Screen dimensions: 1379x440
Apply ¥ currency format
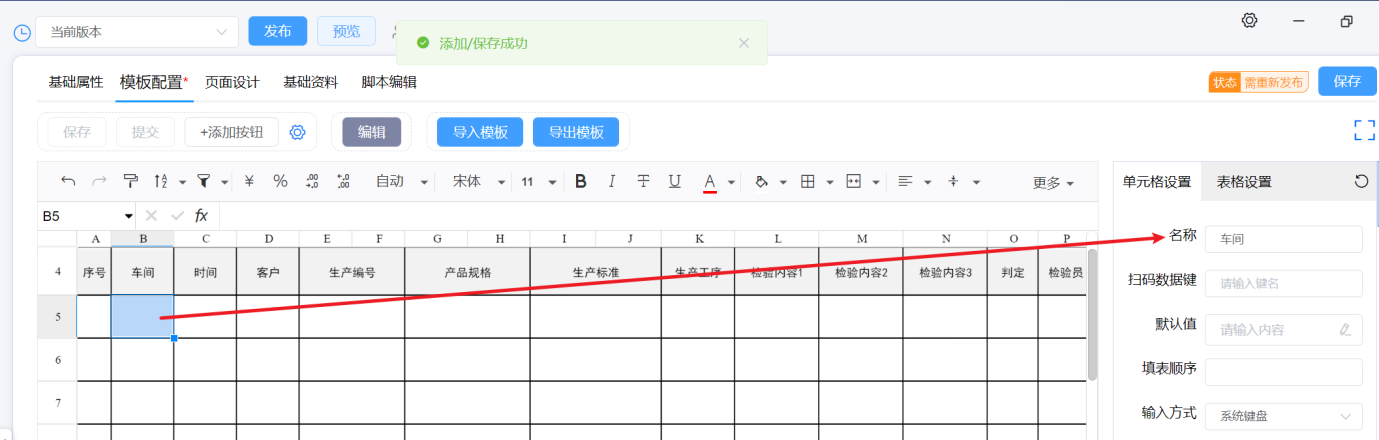point(249,181)
